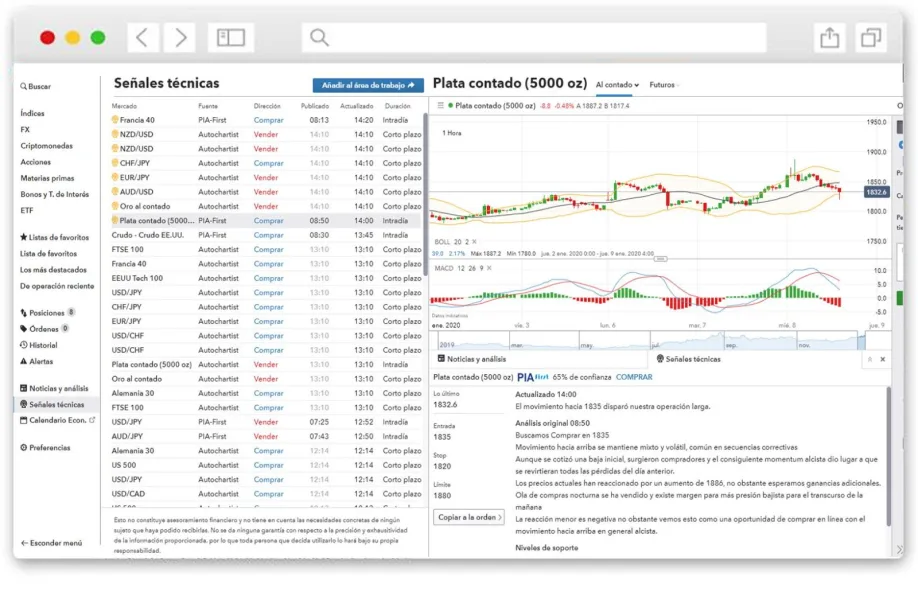Select the EEUU Tech 100 row

(265, 278)
